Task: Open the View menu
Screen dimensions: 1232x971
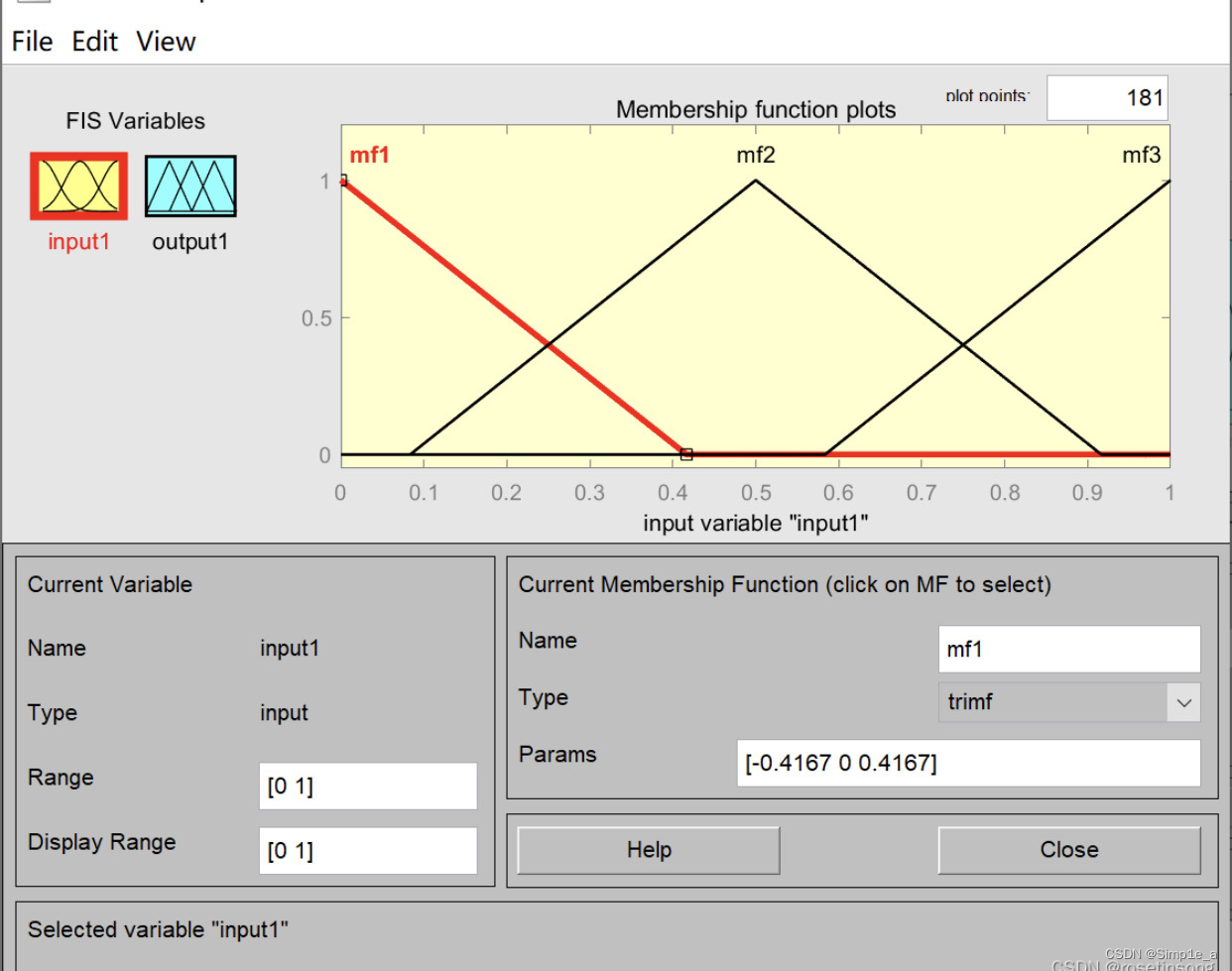Action: pyautogui.click(x=166, y=42)
